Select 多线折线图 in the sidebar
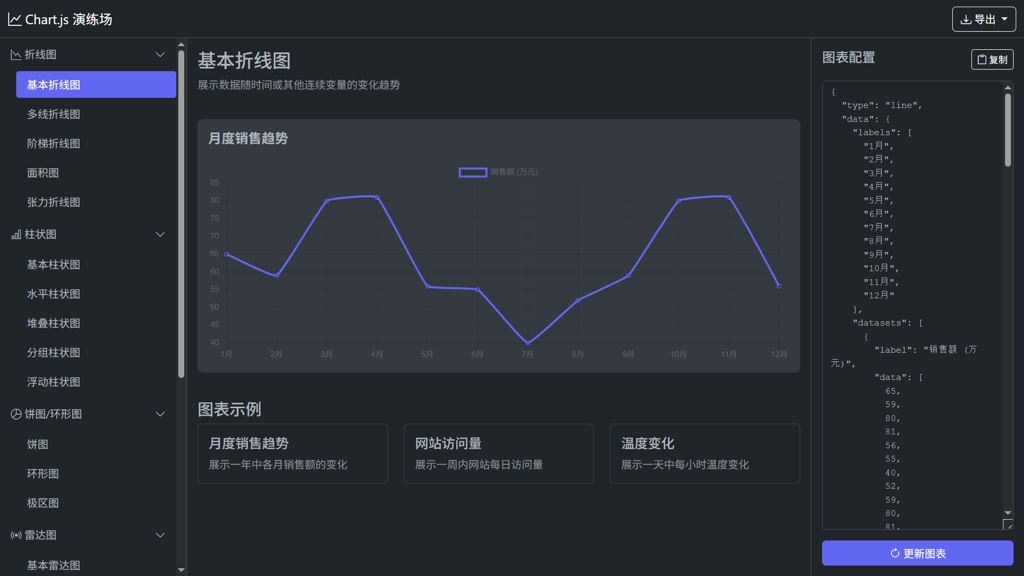This screenshot has height=576, width=1024. [x=54, y=114]
